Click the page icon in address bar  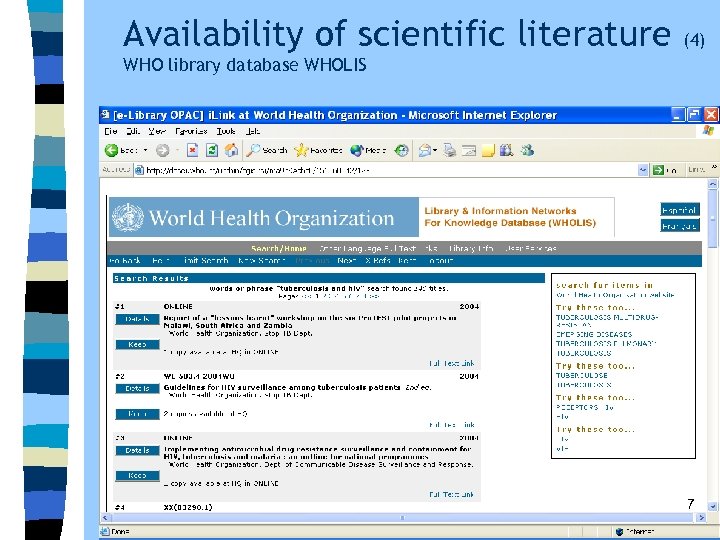pos(139,170)
